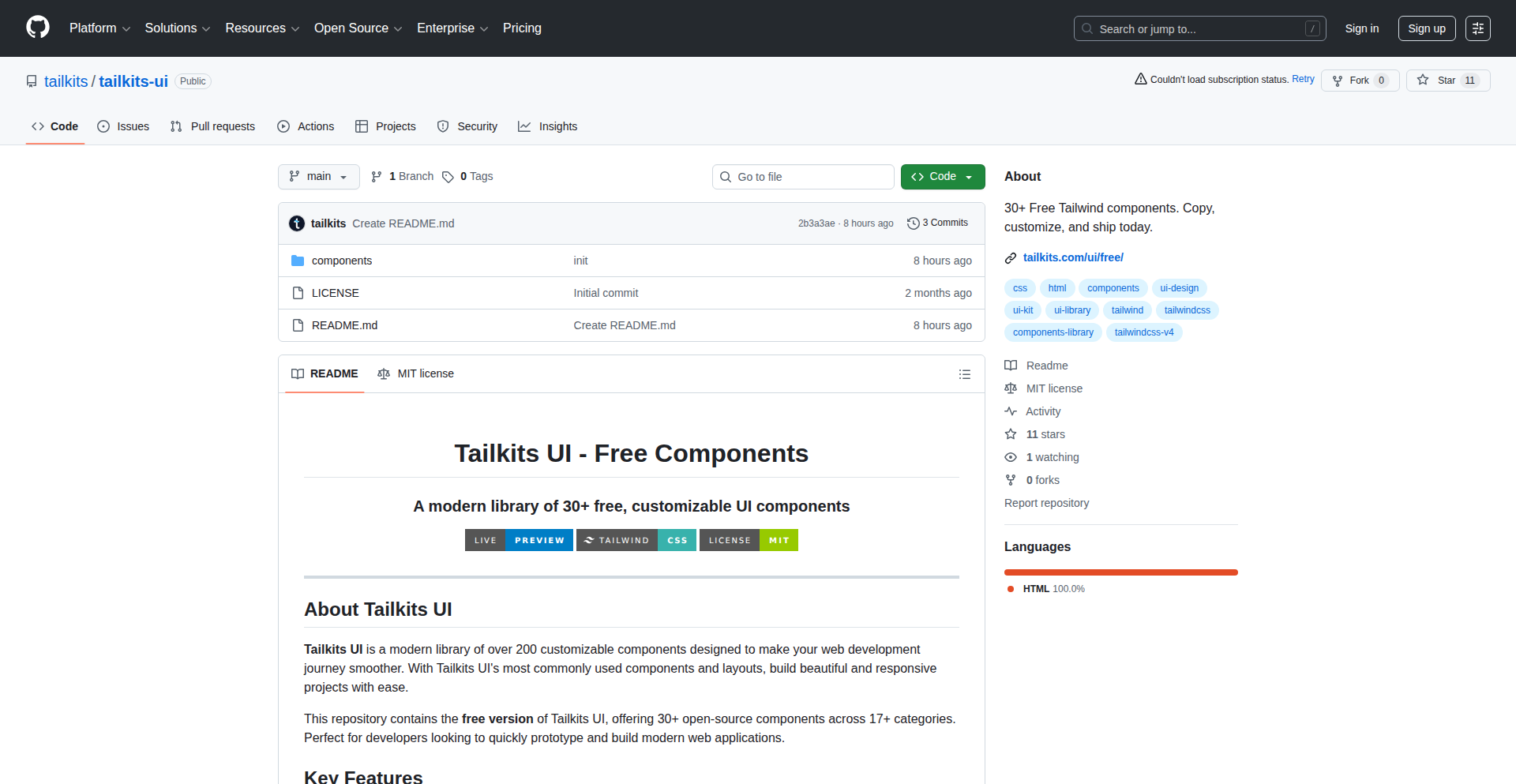Click the link icon beside tailkits.com/ui/free/
The width and height of the screenshot is (1516, 784).
[1011, 257]
